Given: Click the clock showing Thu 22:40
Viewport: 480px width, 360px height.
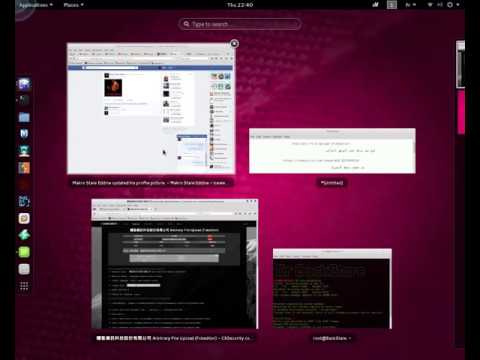Looking at the screenshot, I should [240, 5].
